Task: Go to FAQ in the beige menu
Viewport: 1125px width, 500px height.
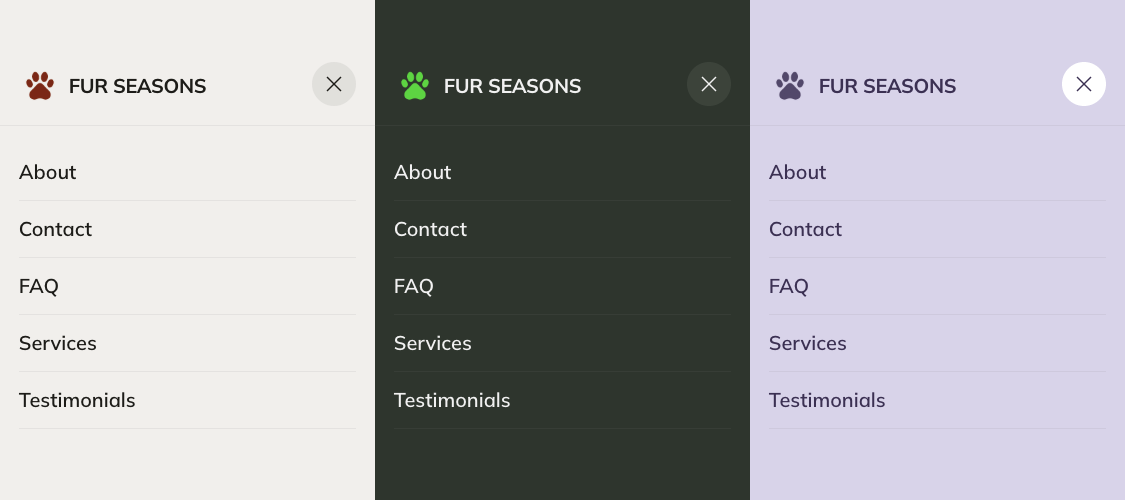Action: pos(39,286)
